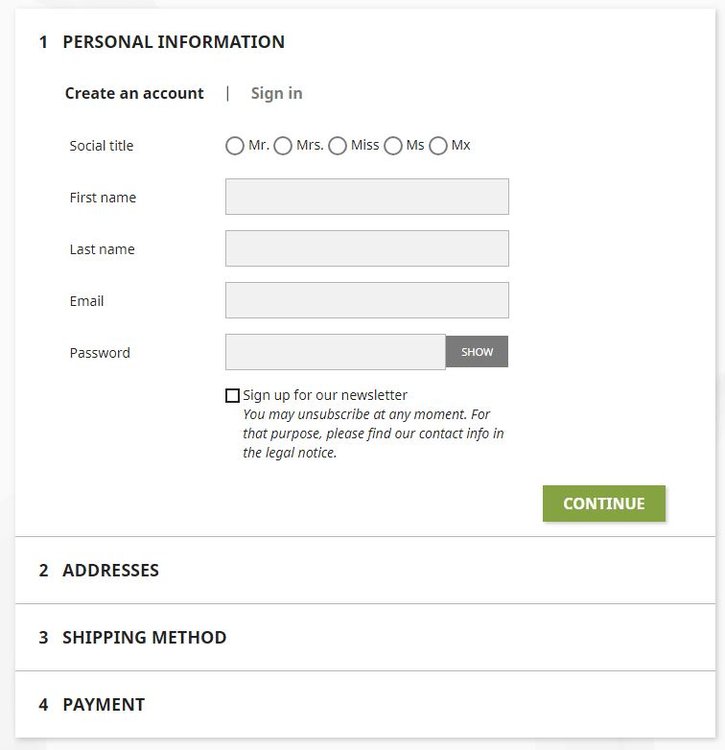Viewport: 725px width, 750px height.
Task: Select Ms as social title
Action: (394, 146)
